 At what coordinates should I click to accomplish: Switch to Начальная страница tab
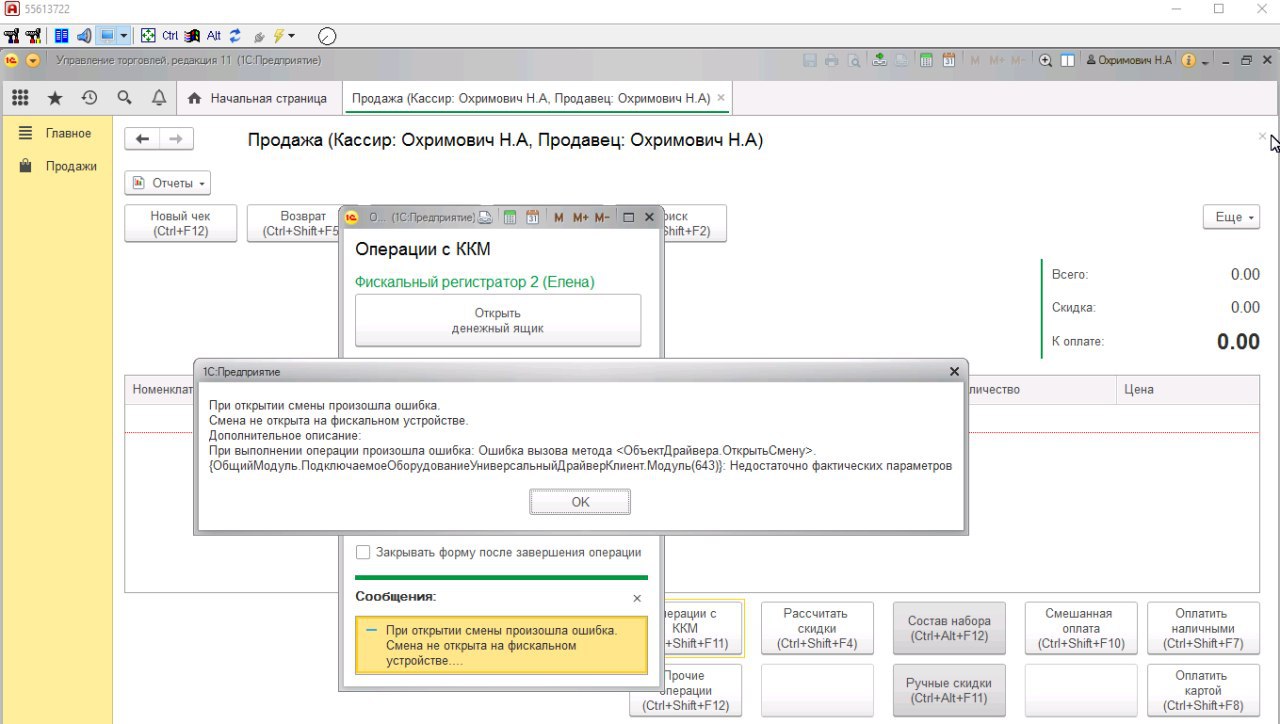(257, 98)
